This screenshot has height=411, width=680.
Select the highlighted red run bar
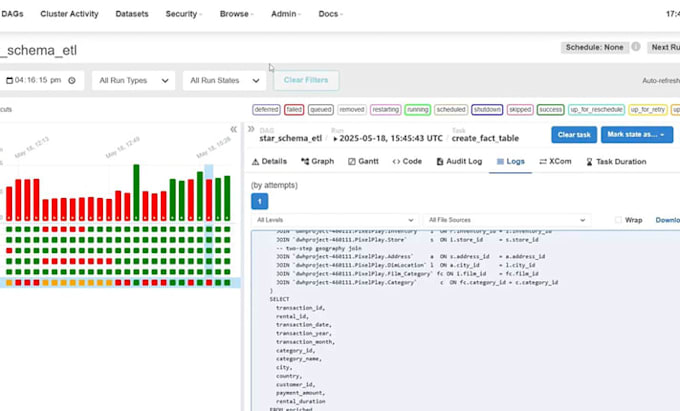coord(209,200)
